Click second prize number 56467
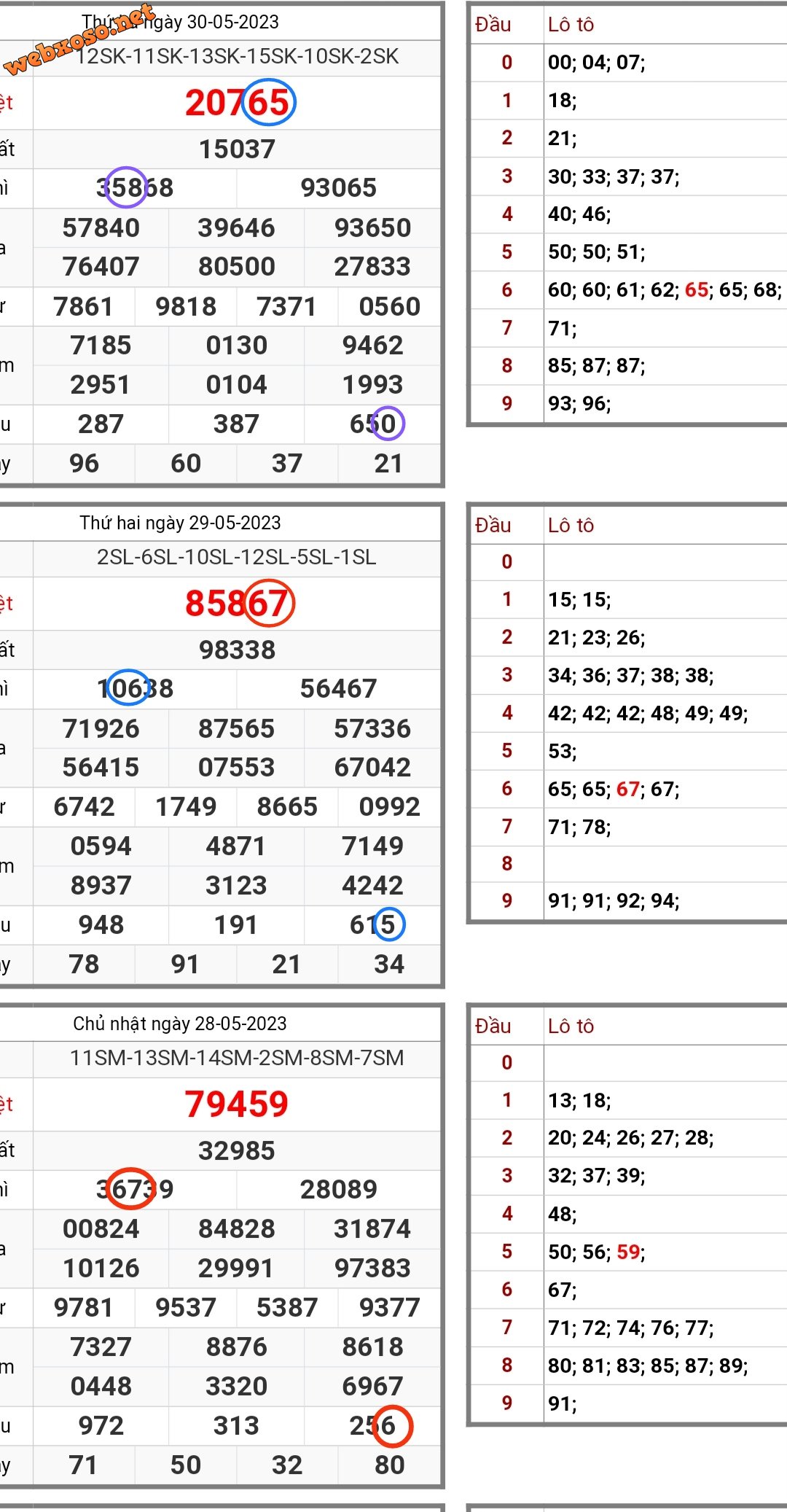Image resolution: width=787 pixels, height=1512 pixels. [x=339, y=689]
